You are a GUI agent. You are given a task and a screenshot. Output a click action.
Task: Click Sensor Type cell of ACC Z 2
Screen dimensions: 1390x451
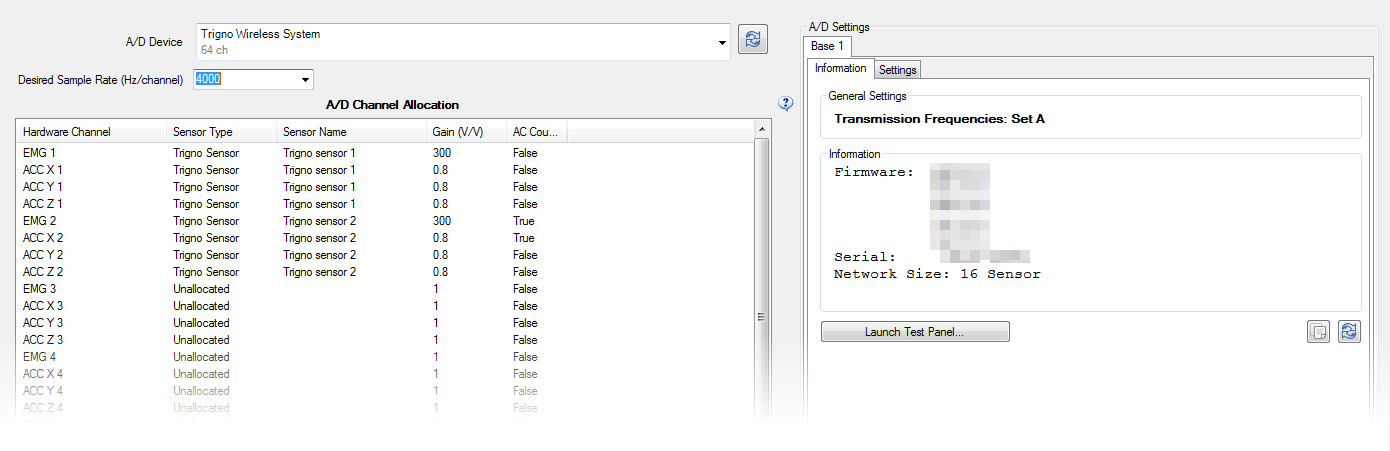click(206, 271)
